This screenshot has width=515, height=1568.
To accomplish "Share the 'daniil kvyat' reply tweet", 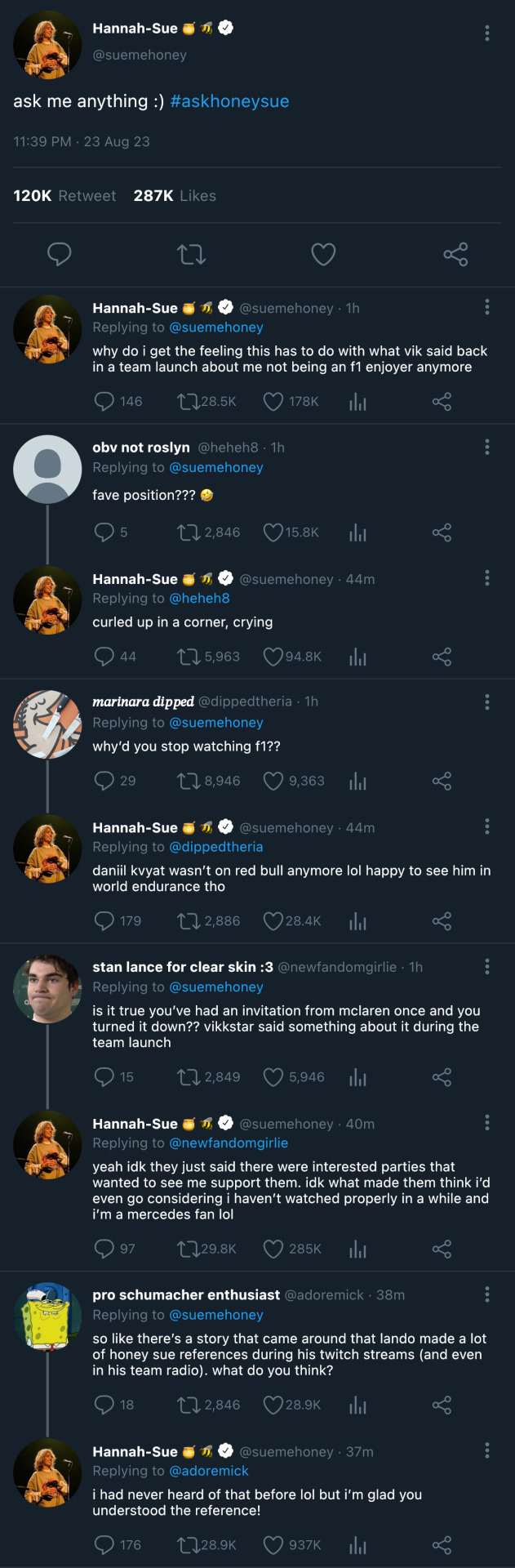I will (442, 921).
